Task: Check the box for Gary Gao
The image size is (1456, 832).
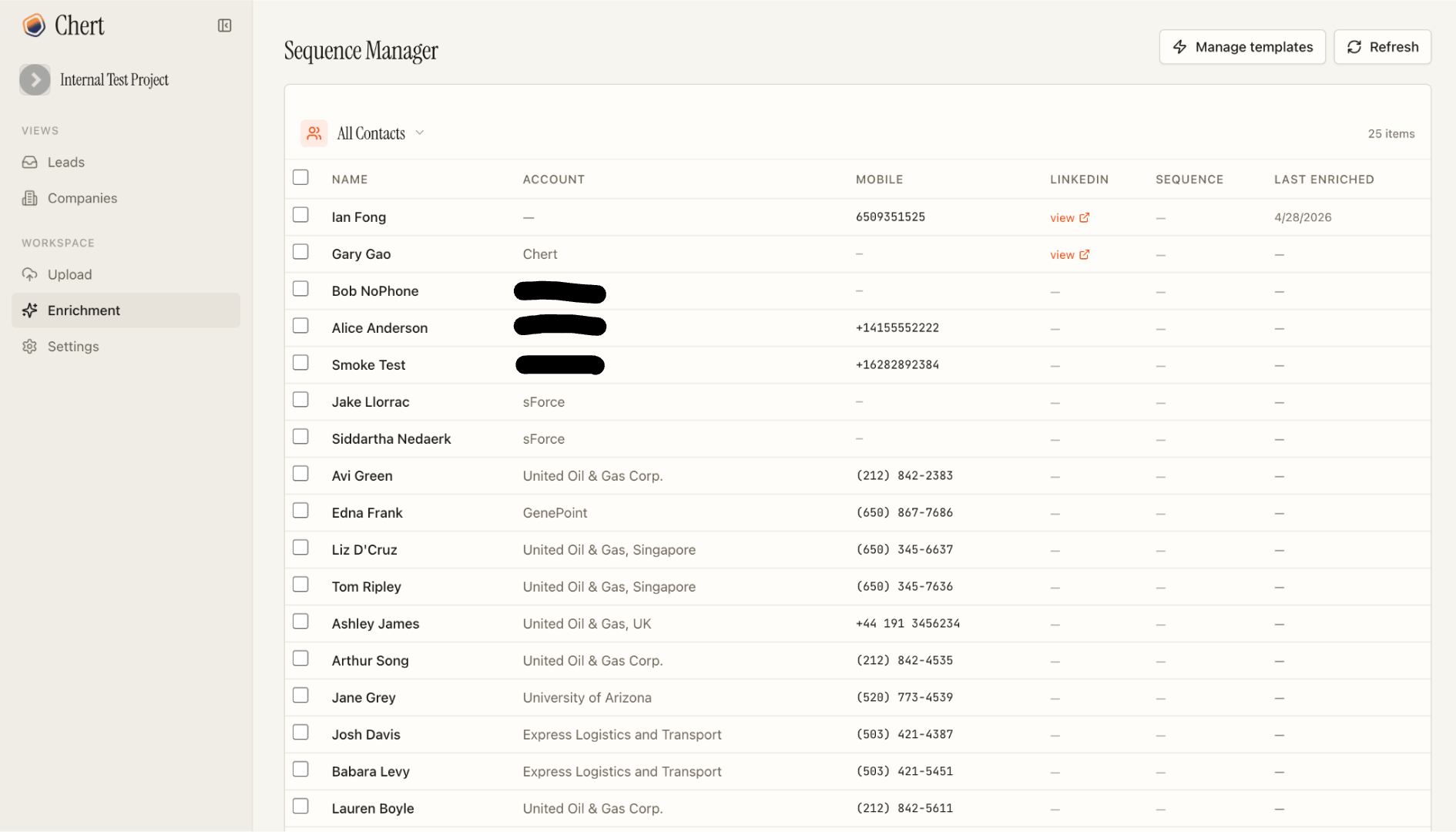Action: [x=300, y=252]
